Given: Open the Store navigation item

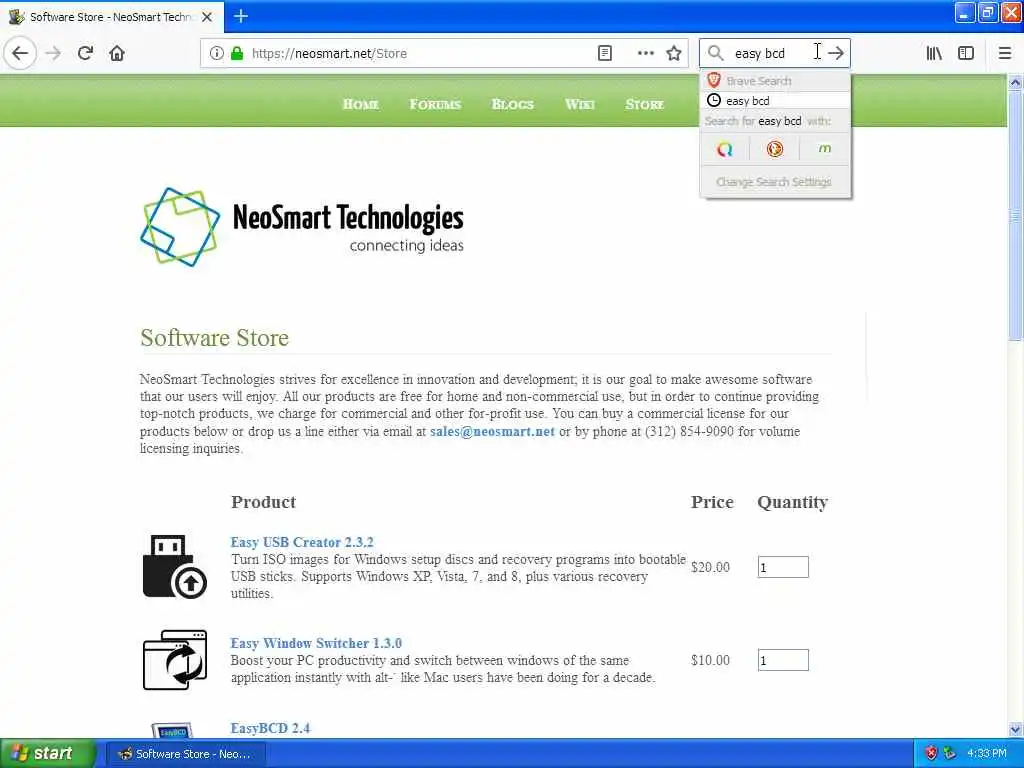Looking at the screenshot, I should [644, 104].
